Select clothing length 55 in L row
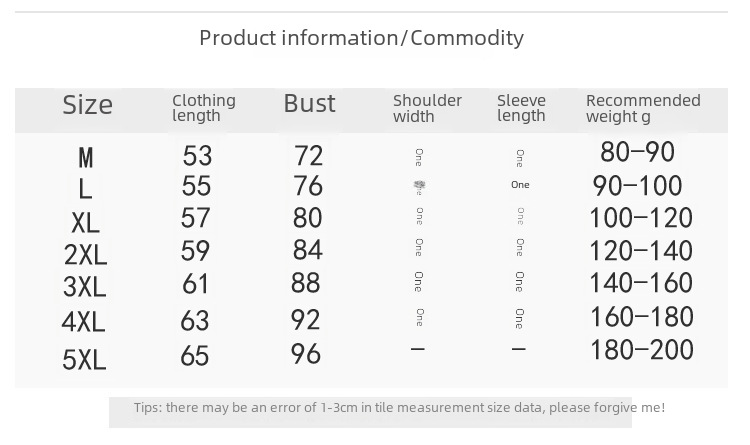The image size is (750, 445). point(196,186)
